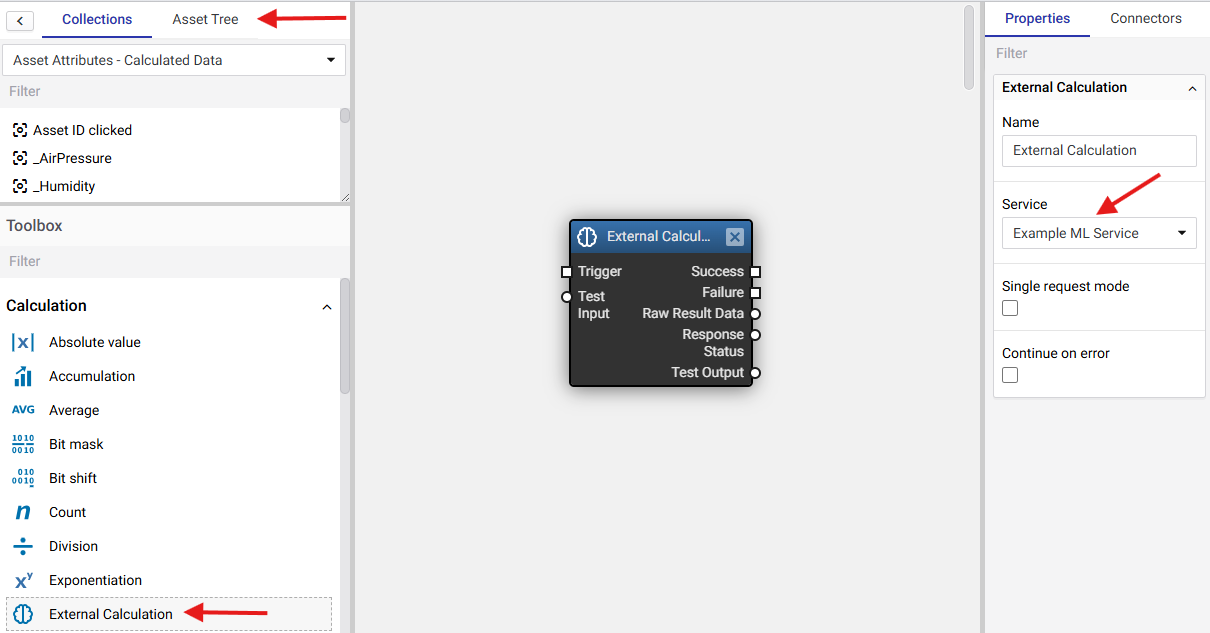
Task: Select the Bit mask icon
Action: pos(23,444)
